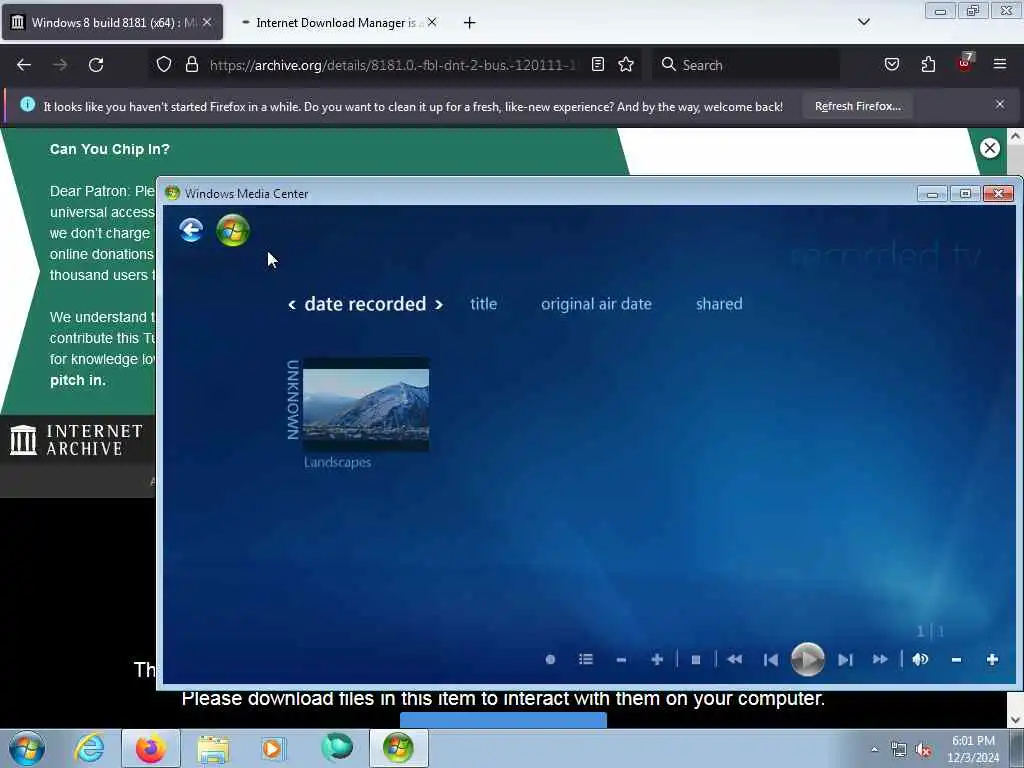This screenshot has height=768, width=1024.
Task: Play the media with the large play button
Action: [x=808, y=660]
